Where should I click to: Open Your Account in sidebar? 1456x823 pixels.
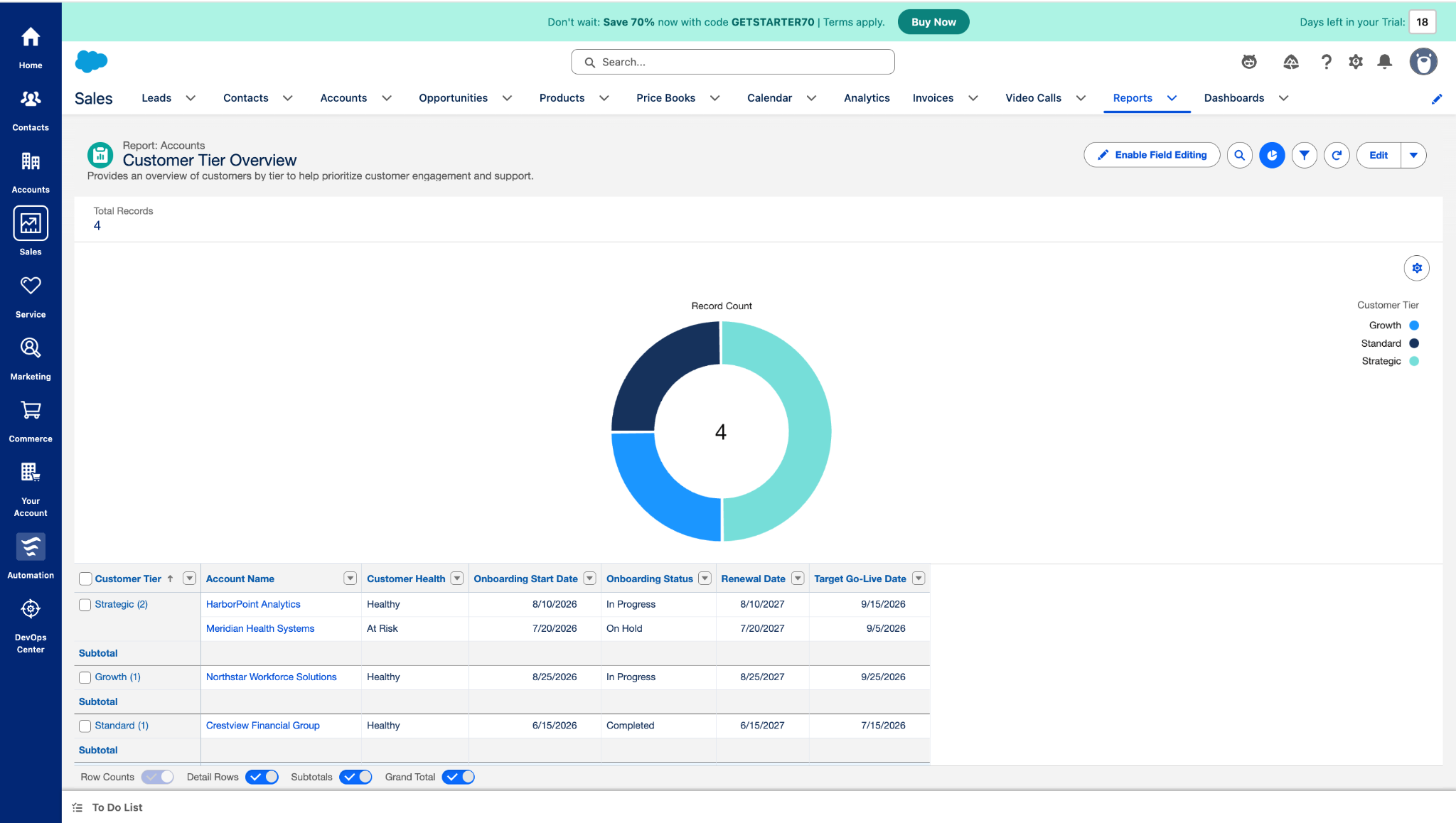click(31, 489)
